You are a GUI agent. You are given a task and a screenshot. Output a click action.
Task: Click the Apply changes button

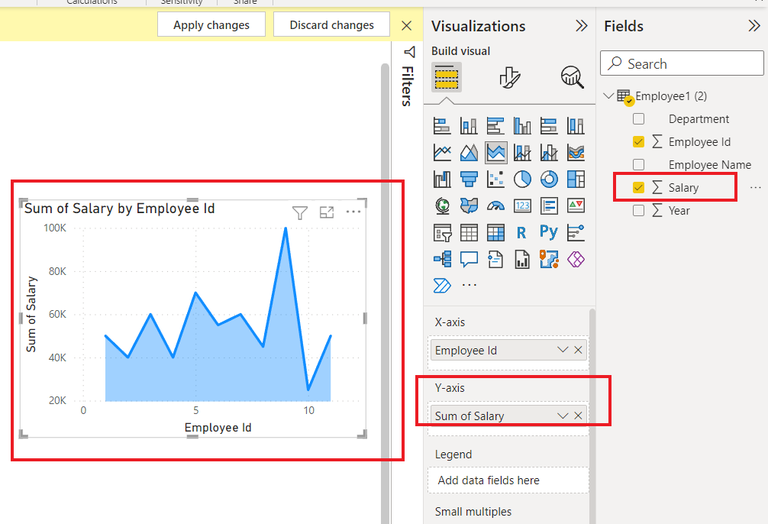point(211,25)
